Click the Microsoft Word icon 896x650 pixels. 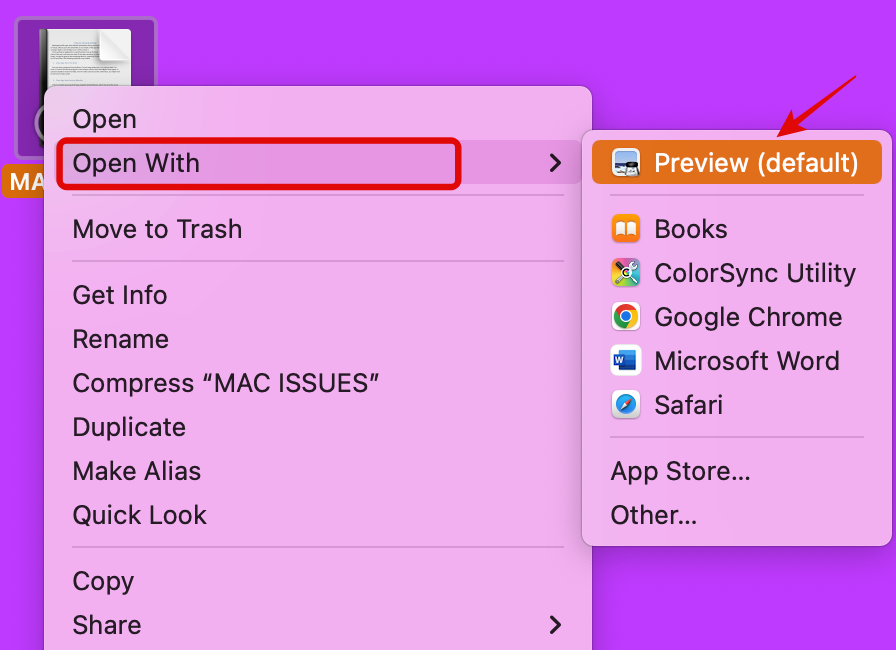[626, 361]
